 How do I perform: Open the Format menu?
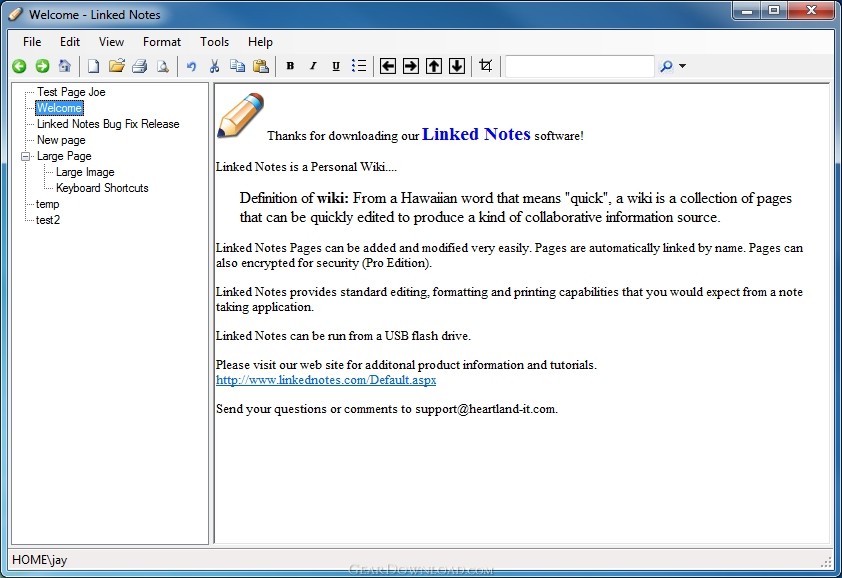click(162, 42)
